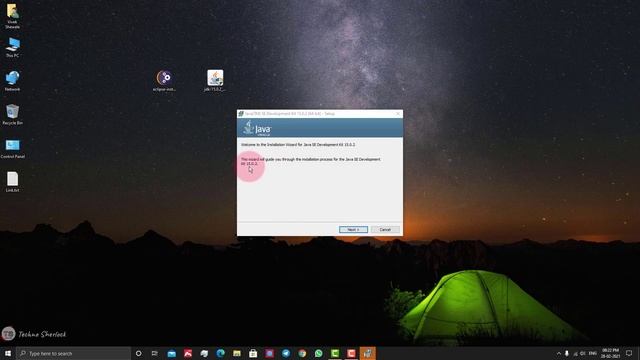
Task: Show hidden system tray icons
Action: tap(558, 353)
